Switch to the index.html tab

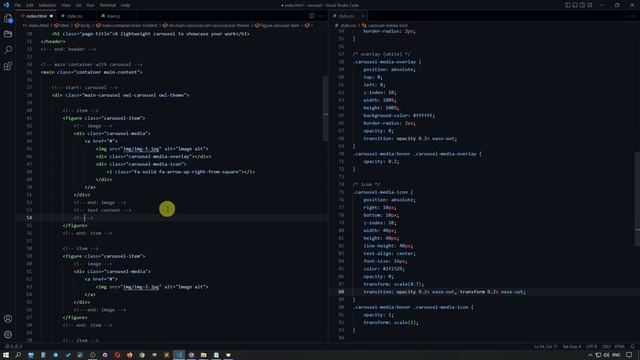click(x=37, y=16)
